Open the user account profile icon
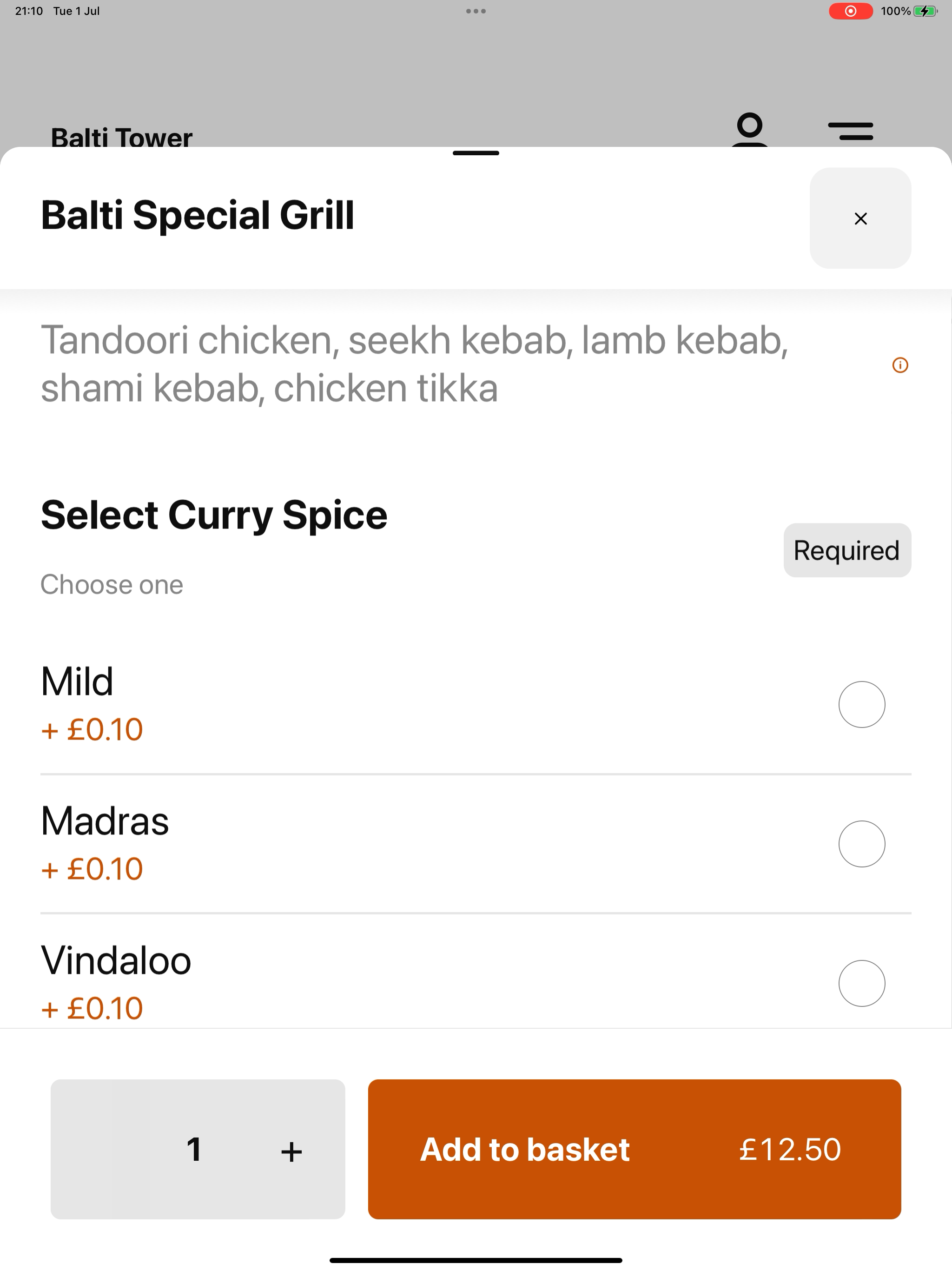This screenshot has width=952, height=1270. click(750, 130)
